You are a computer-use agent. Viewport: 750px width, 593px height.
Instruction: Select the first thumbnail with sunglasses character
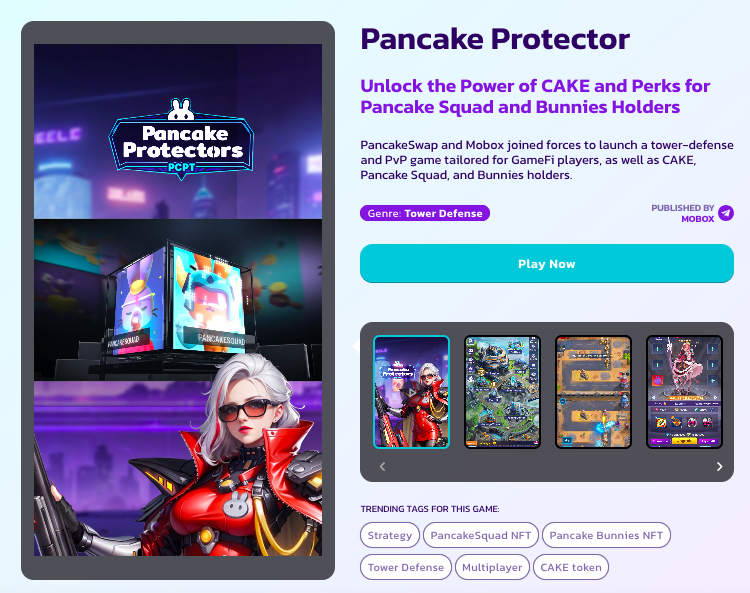coord(411,392)
